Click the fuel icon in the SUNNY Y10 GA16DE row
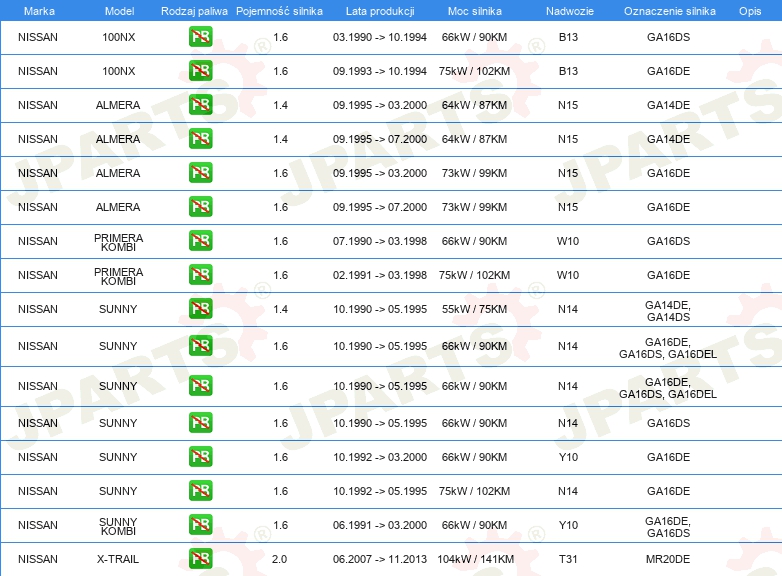The width and height of the screenshot is (782, 576). (200, 456)
